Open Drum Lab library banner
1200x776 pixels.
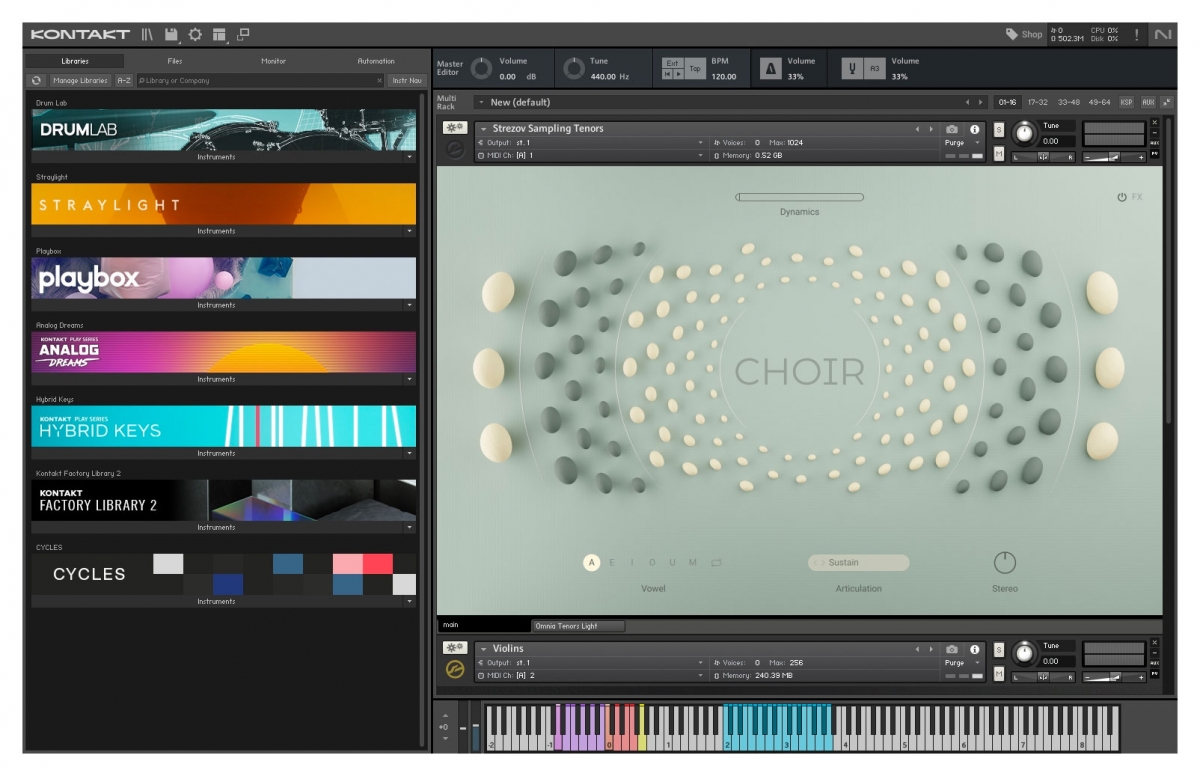click(x=224, y=130)
